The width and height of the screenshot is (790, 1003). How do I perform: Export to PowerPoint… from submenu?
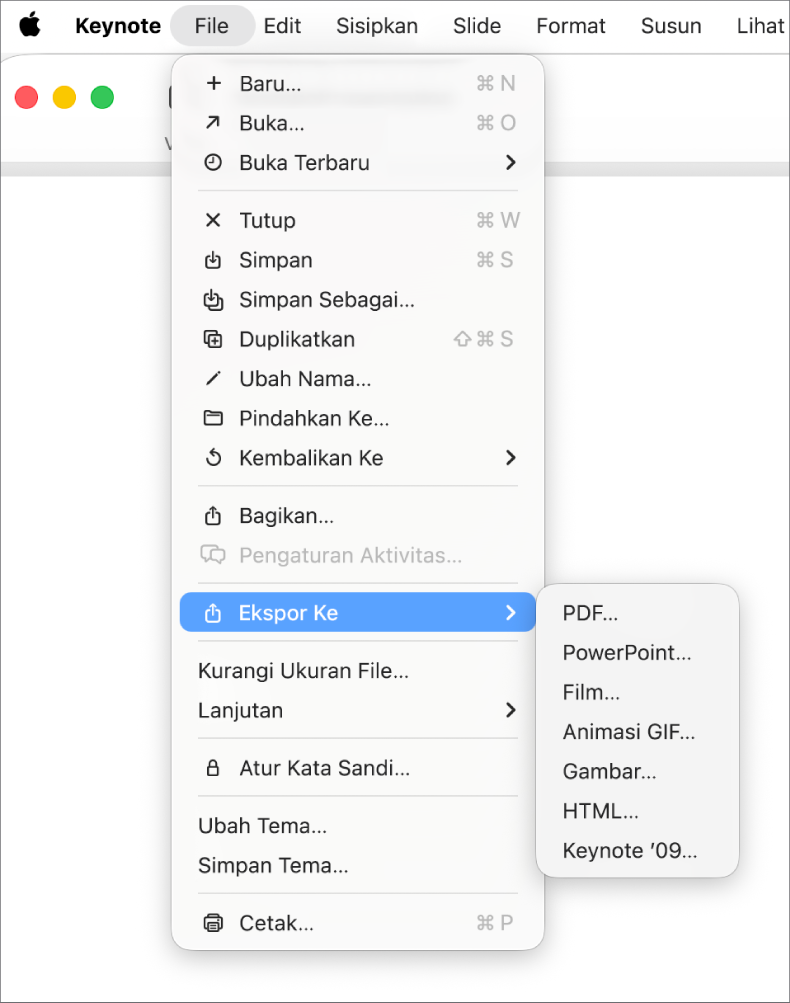(x=637, y=652)
